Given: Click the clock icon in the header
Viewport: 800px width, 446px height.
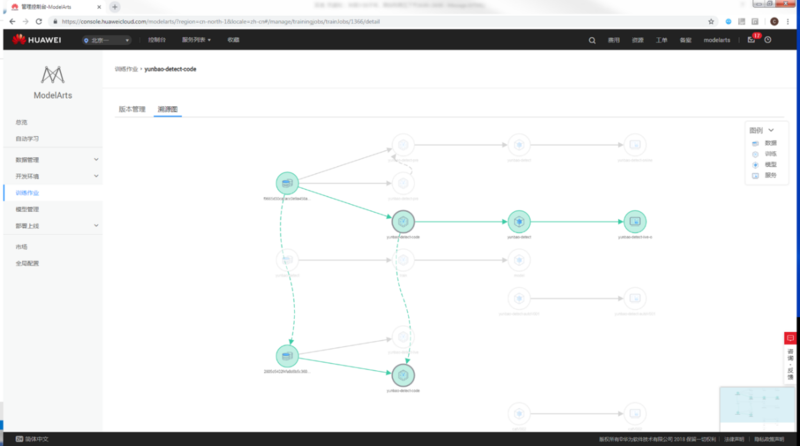Looking at the screenshot, I should click(768, 40).
